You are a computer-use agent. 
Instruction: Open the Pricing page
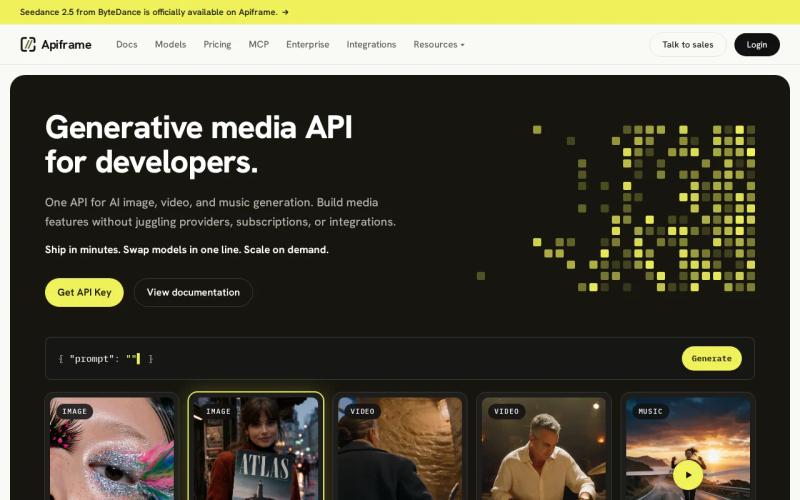(217, 44)
